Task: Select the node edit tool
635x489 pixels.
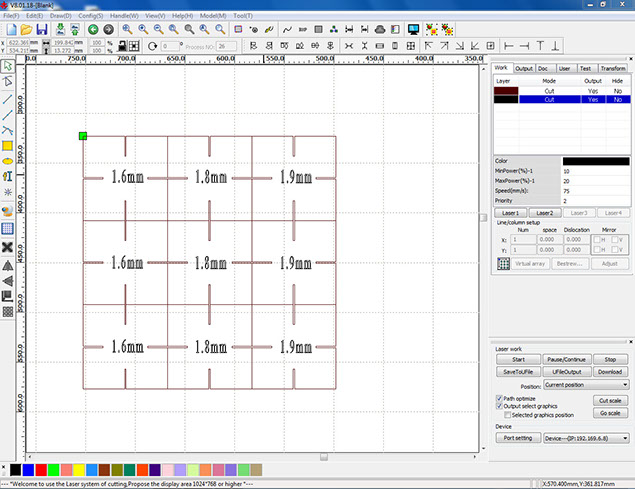Action: [7, 81]
